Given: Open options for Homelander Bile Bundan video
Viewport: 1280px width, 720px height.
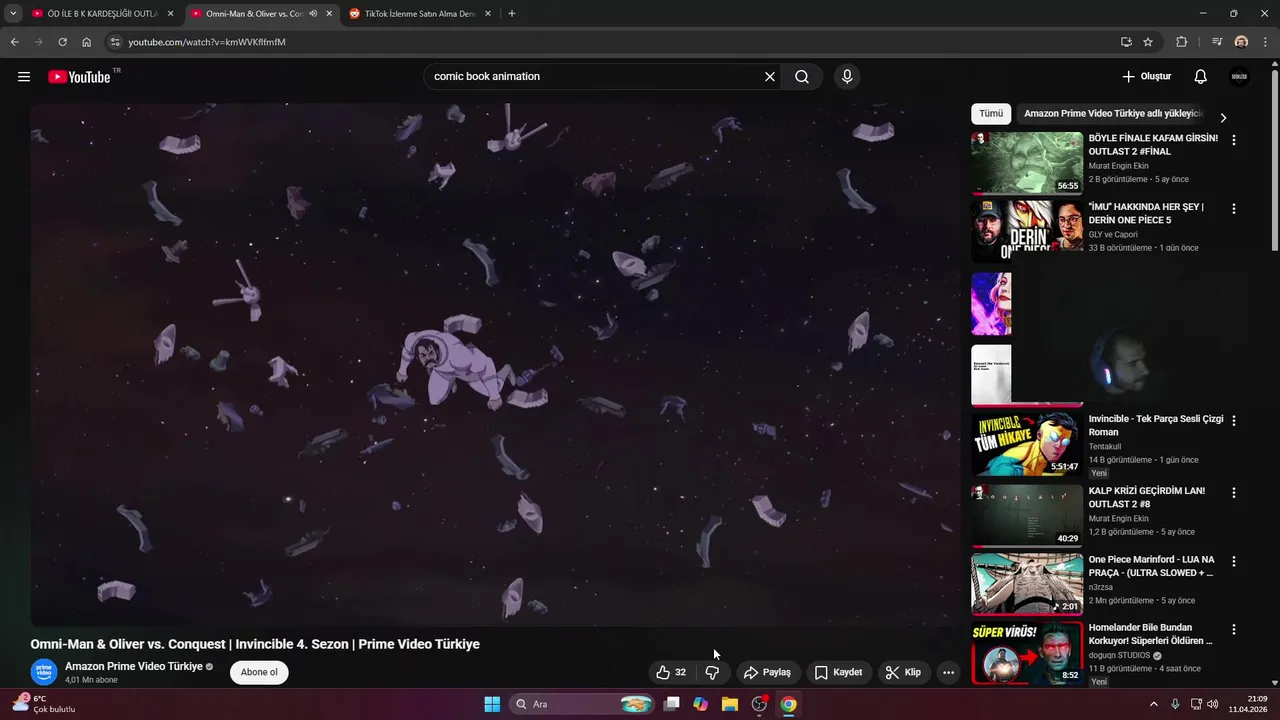Looking at the screenshot, I should tap(1233, 630).
